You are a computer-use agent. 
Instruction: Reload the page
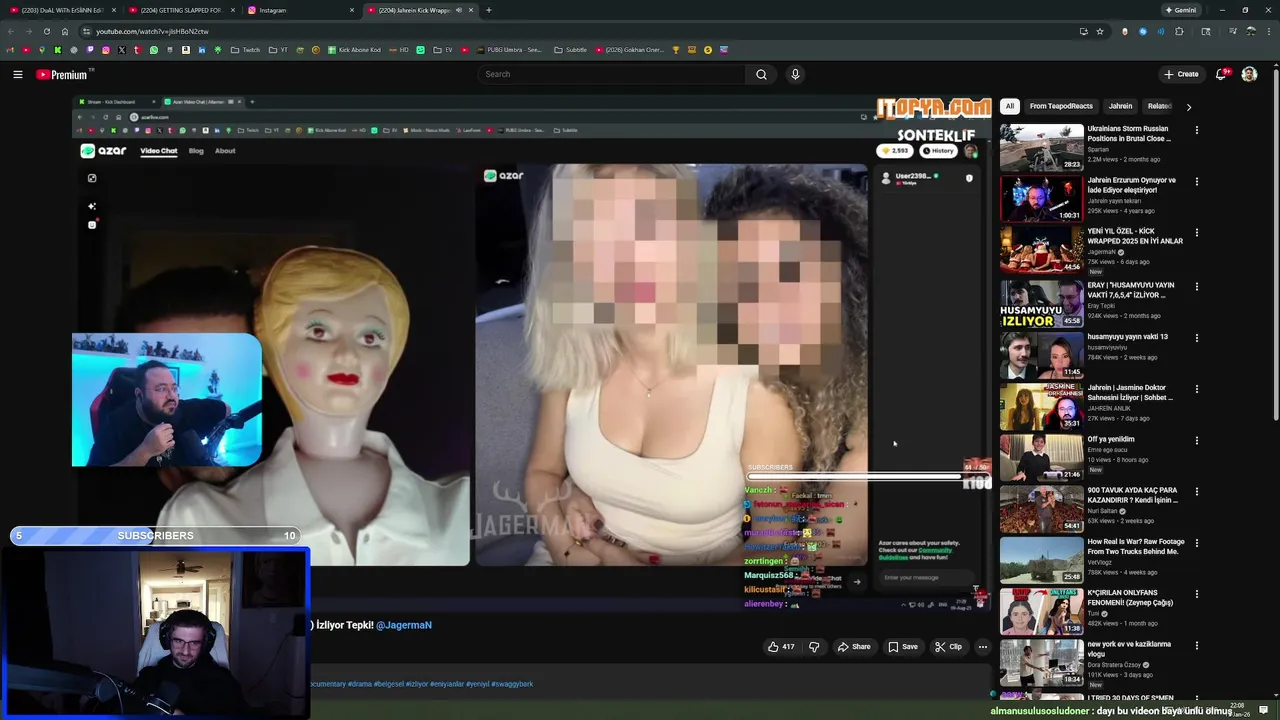[46, 31]
